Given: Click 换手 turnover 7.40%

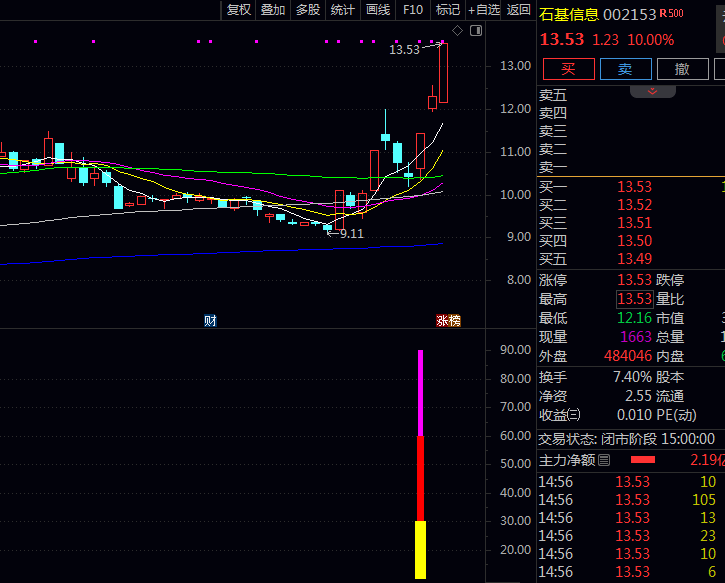Looking at the screenshot, I should point(633,377).
